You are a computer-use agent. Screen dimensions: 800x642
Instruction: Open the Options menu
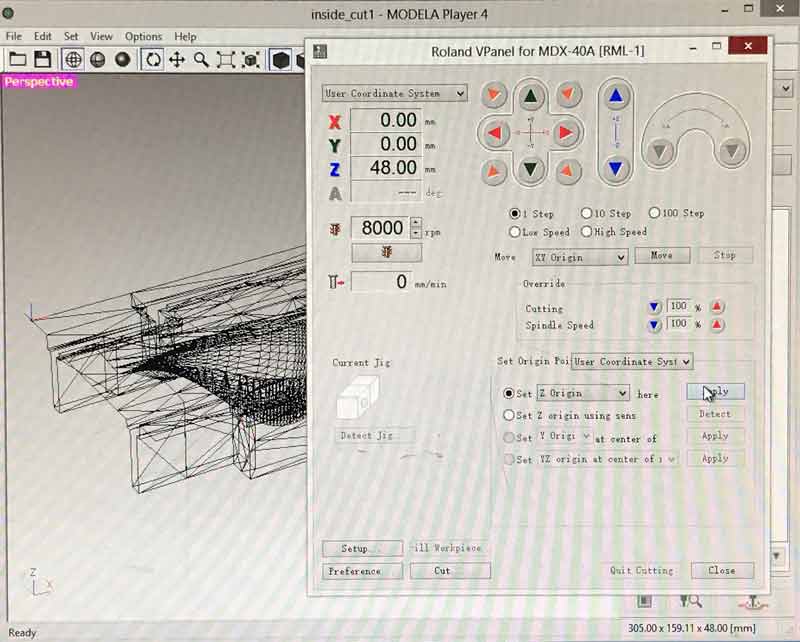click(x=143, y=36)
